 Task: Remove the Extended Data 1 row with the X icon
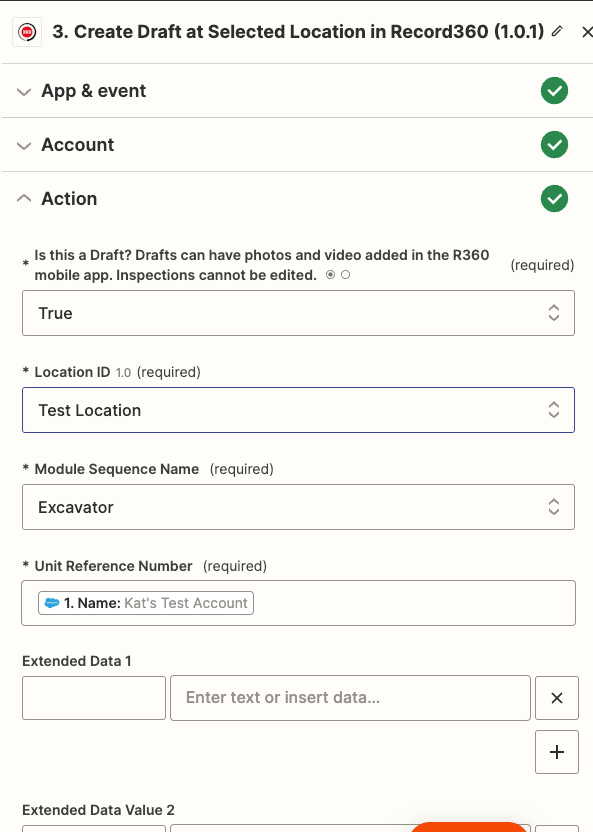pyautogui.click(x=557, y=697)
